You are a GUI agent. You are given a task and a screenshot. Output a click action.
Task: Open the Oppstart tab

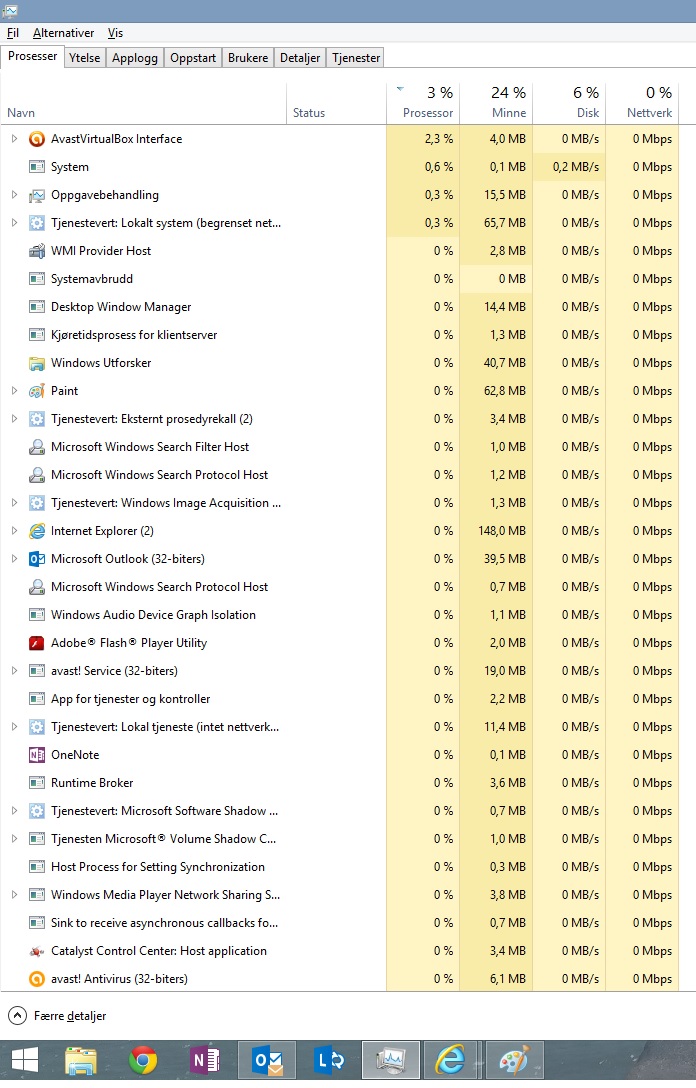pyautogui.click(x=193, y=58)
